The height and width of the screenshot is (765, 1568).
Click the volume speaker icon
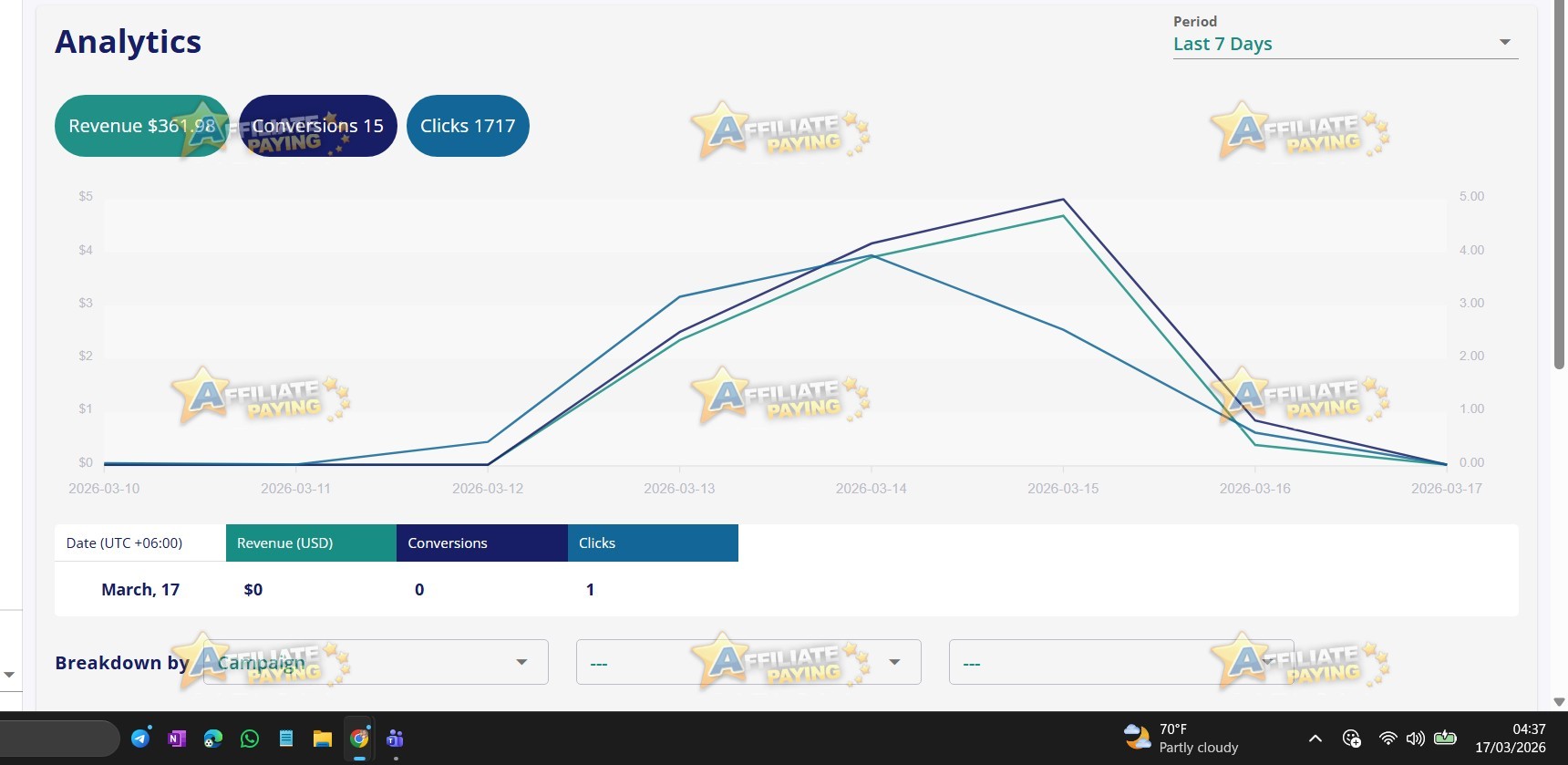click(1416, 739)
